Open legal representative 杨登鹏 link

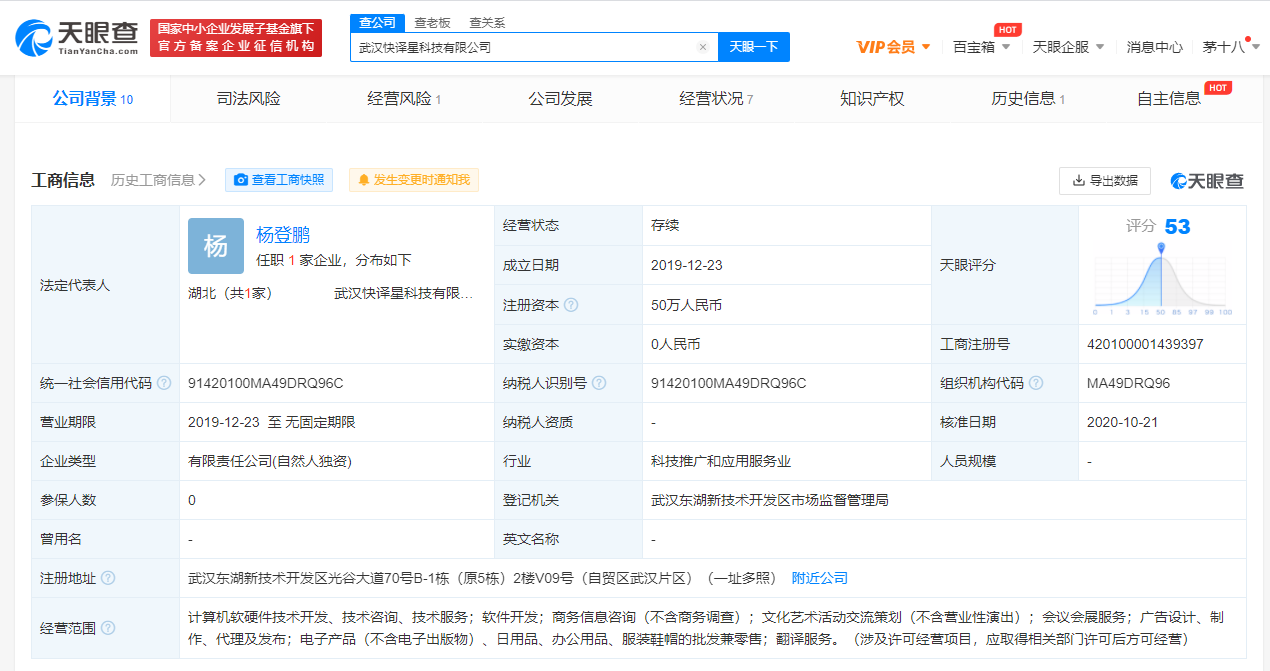click(283, 235)
